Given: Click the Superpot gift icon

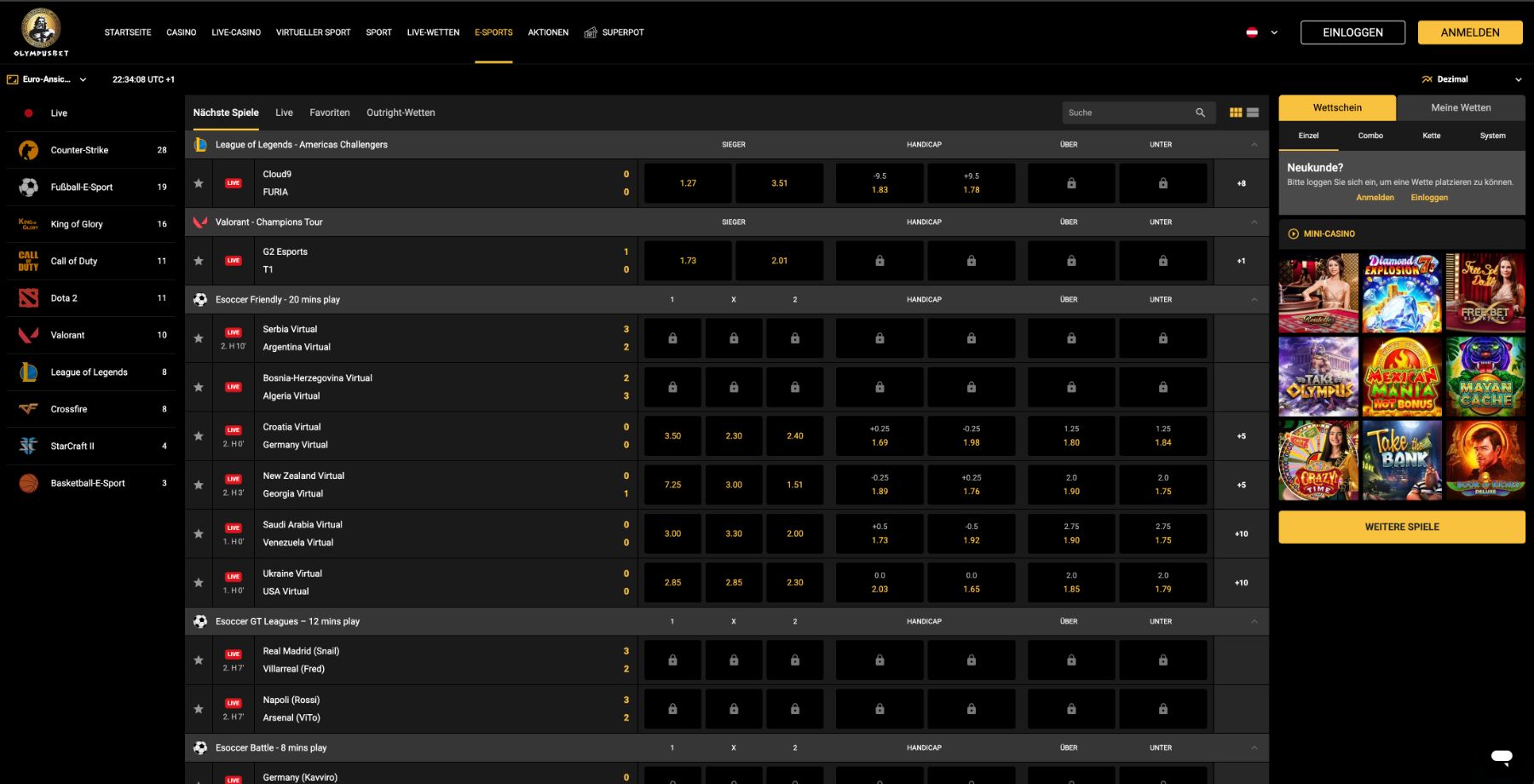Looking at the screenshot, I should (591, 32).
